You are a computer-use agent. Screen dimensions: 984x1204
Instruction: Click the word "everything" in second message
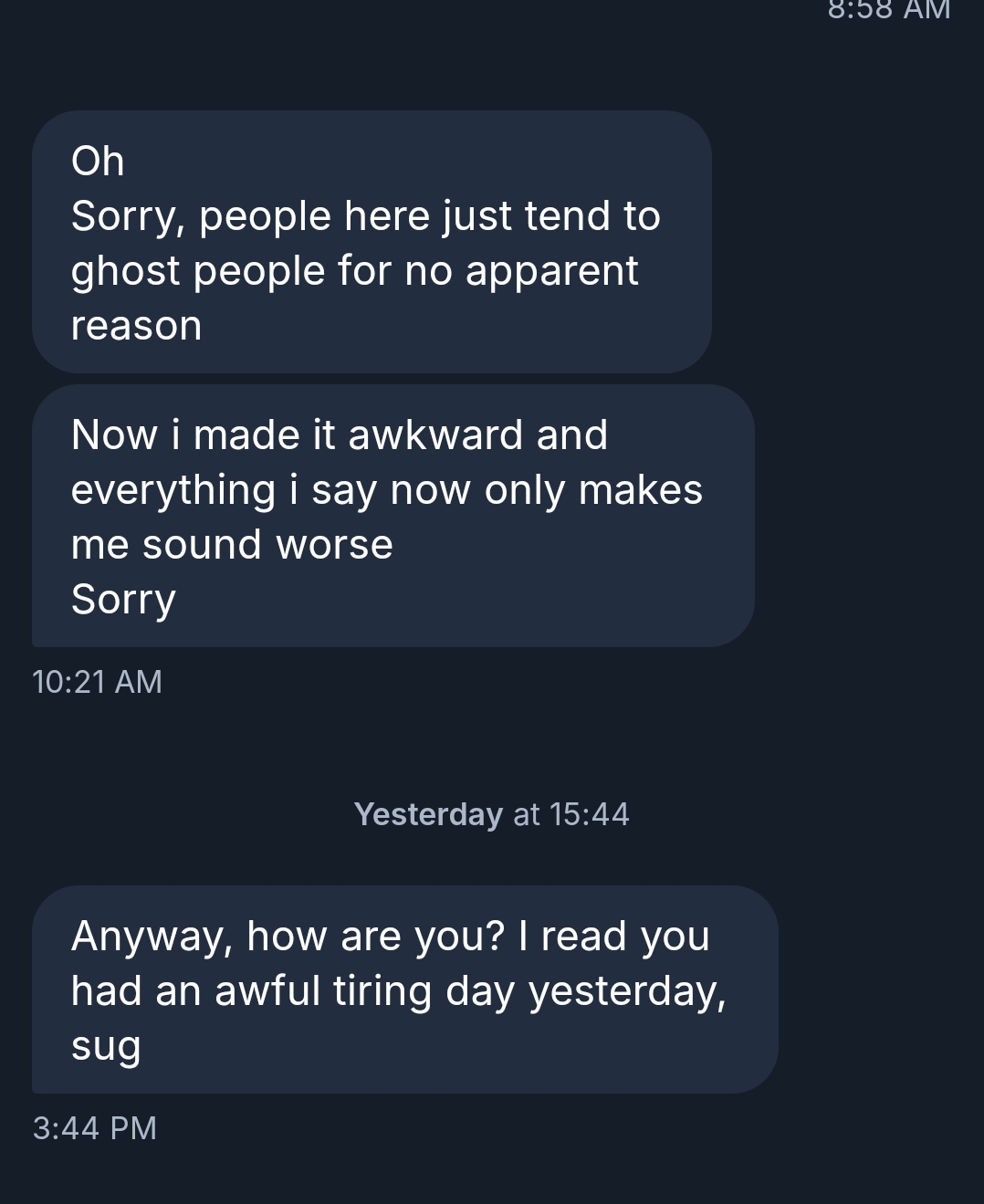pos(173,490)
